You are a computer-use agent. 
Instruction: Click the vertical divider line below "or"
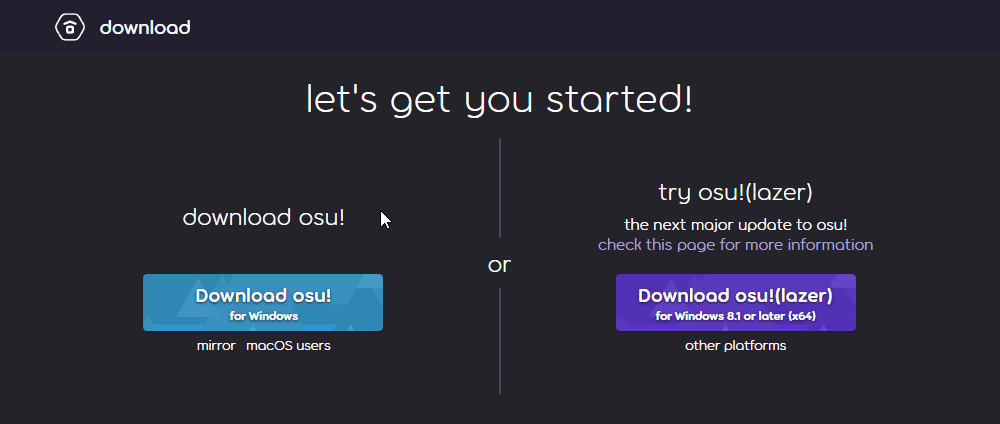(x=500, y=341)
